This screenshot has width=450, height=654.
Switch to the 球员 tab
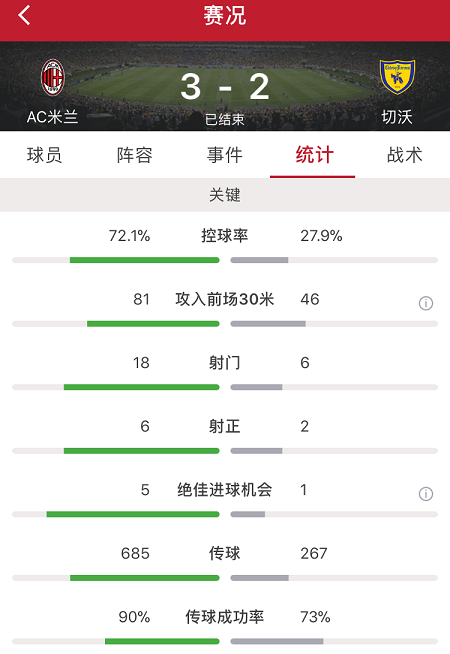pyautogui.click(x=45, y=155)
